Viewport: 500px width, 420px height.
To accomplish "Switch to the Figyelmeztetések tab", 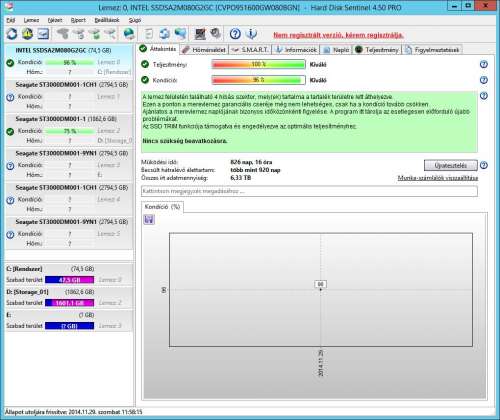I will click(432, 50).
